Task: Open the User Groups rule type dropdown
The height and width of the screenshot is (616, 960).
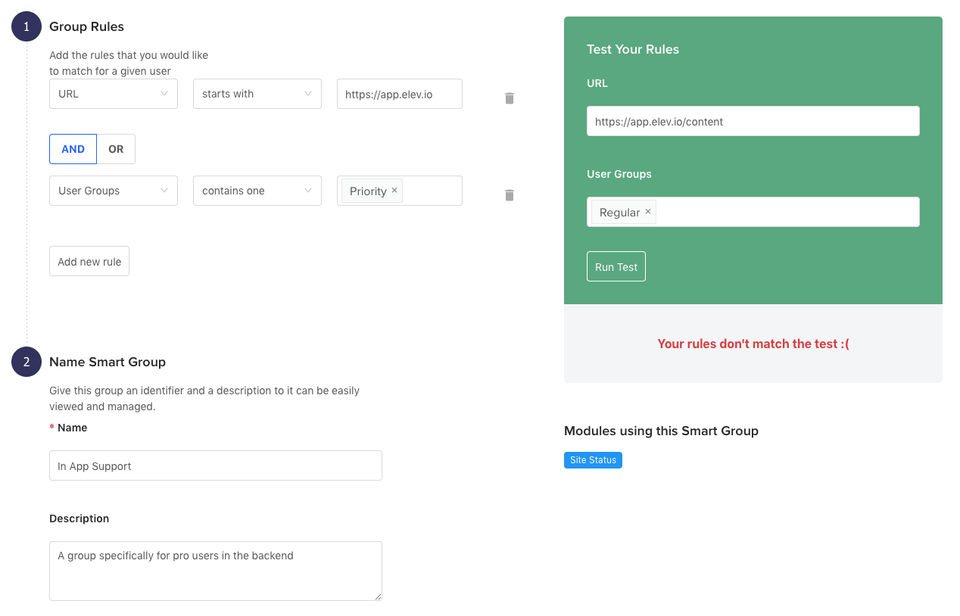Action: coord(113,191)
